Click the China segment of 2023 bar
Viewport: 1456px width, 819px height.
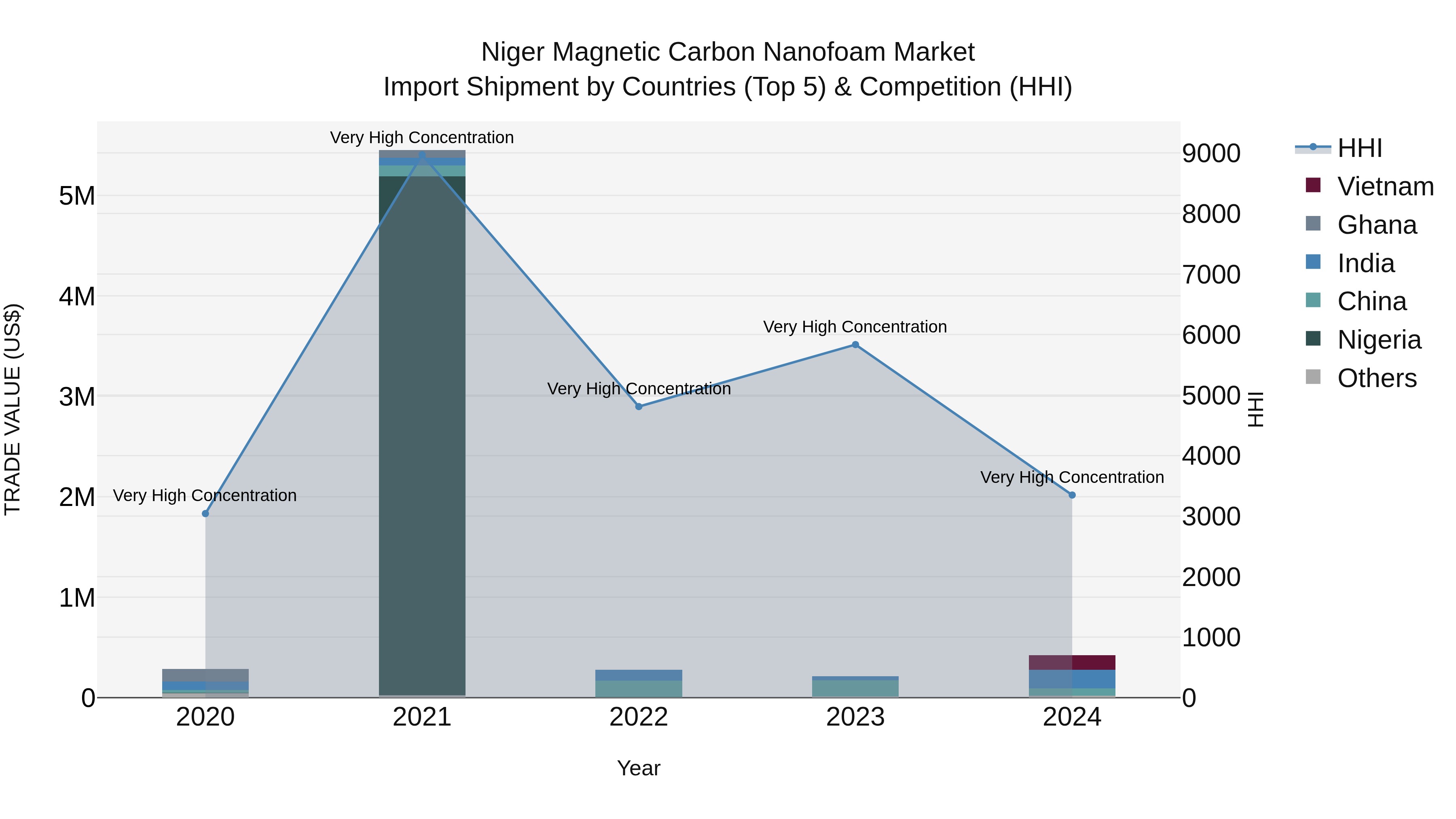(855, 688)
